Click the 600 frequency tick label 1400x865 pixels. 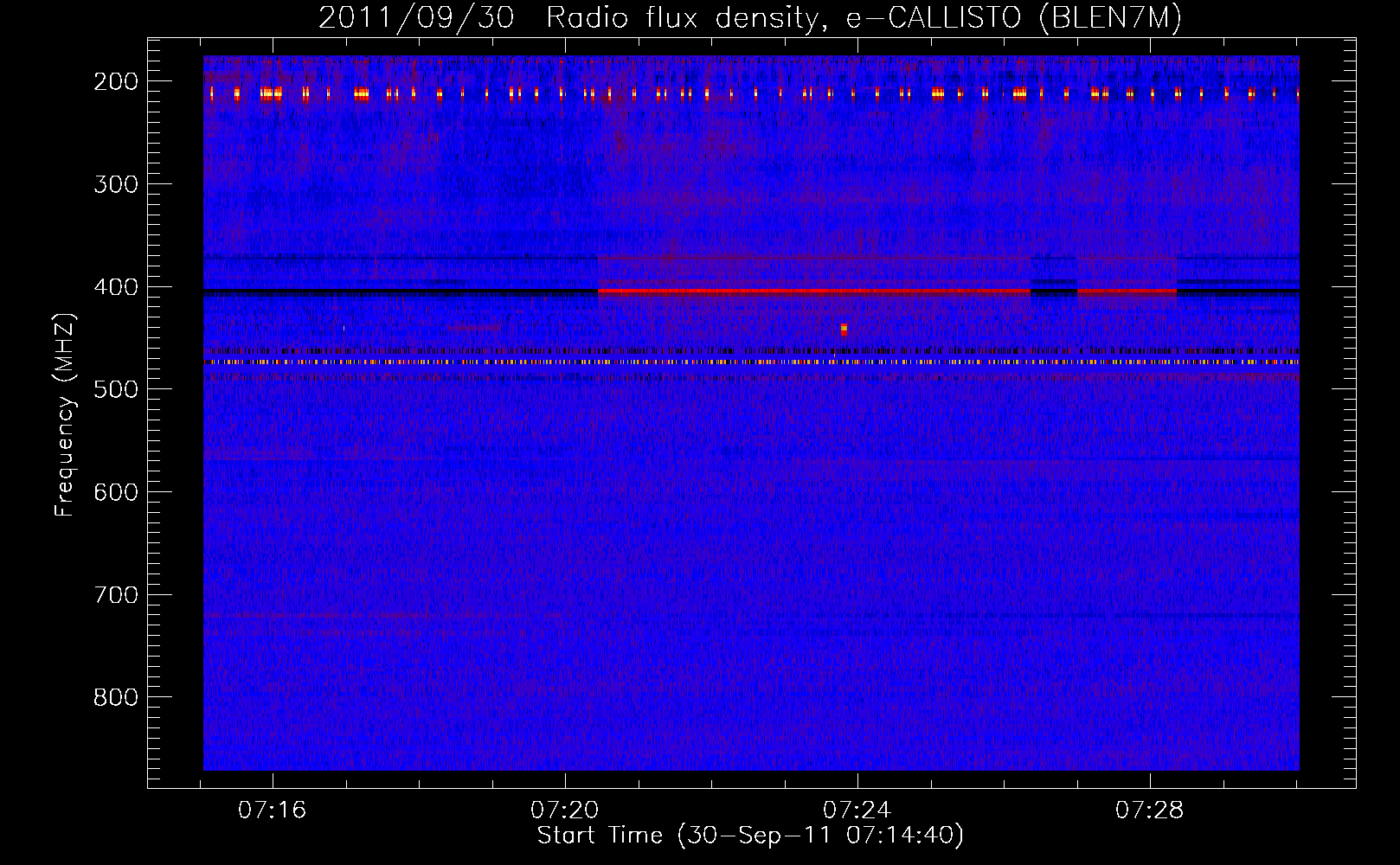pyautogui.click(x=115, y=492)
